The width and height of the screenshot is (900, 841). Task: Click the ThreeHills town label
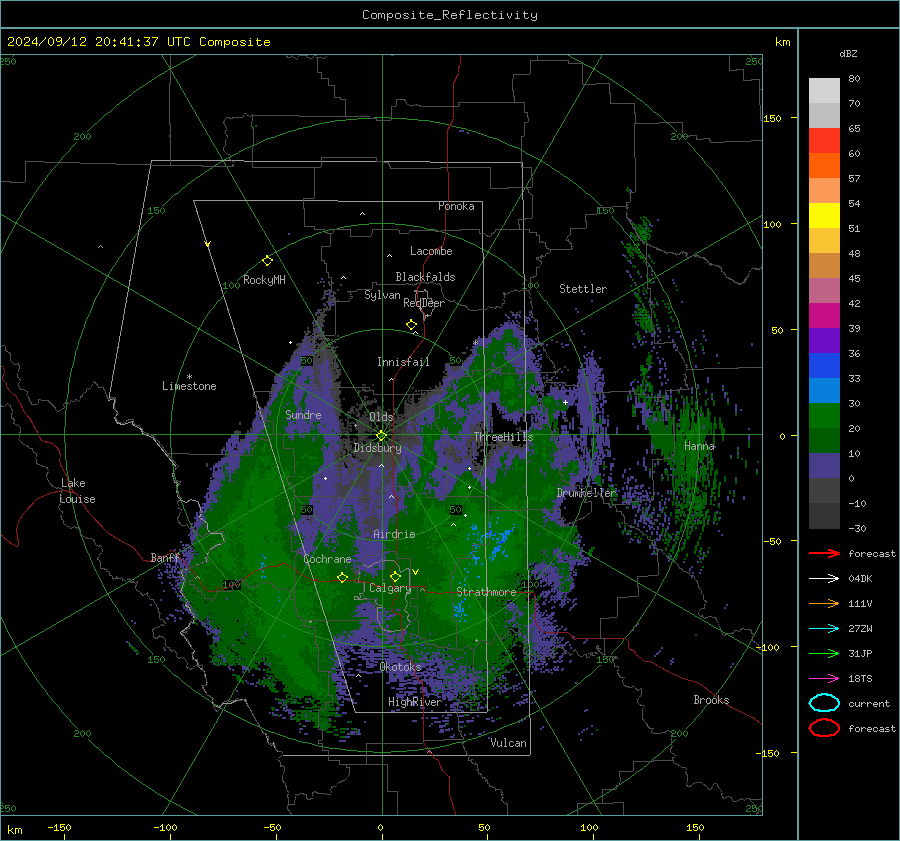click(503, 437)
